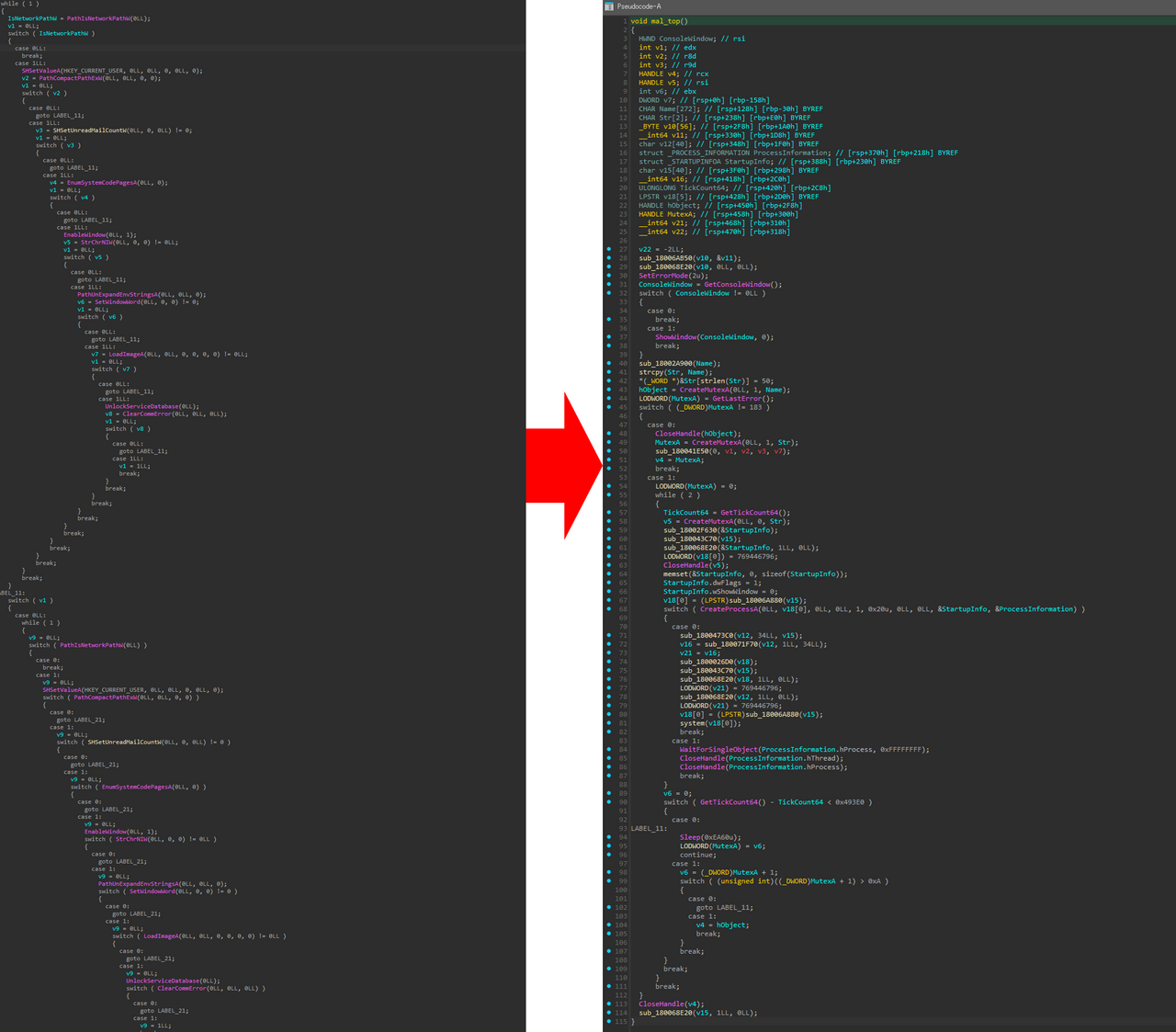Toggle breakpoint dot on line 99

(608, 881)
